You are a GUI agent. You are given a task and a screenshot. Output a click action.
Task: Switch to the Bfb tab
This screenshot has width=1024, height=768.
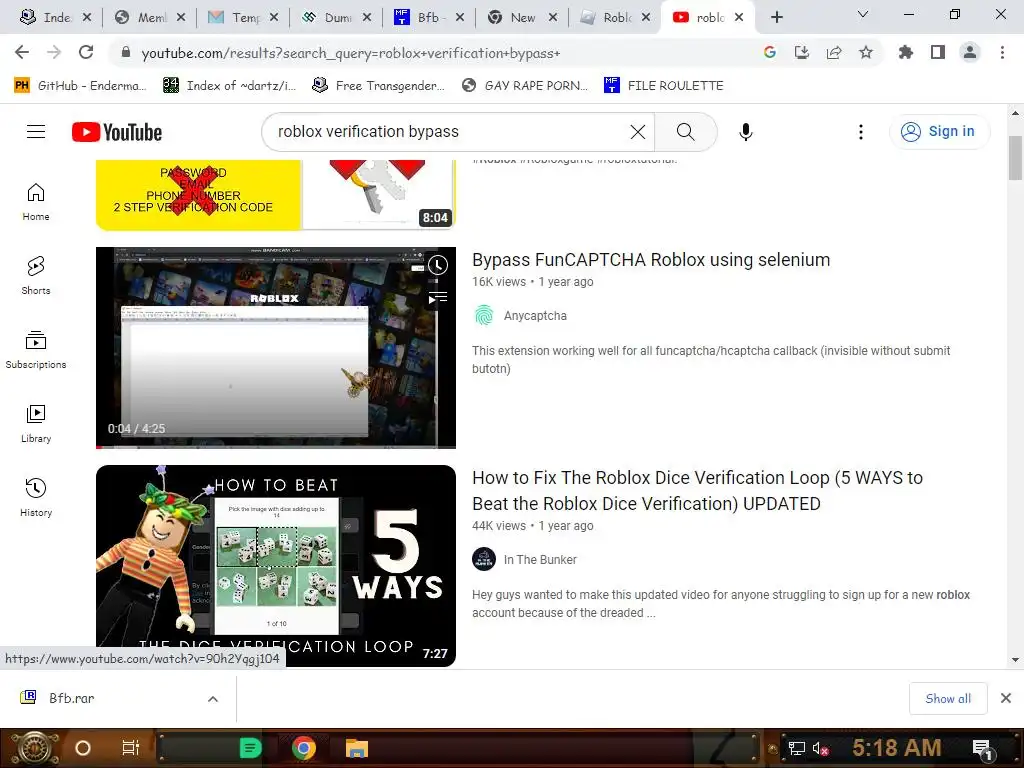click(430, 18)
